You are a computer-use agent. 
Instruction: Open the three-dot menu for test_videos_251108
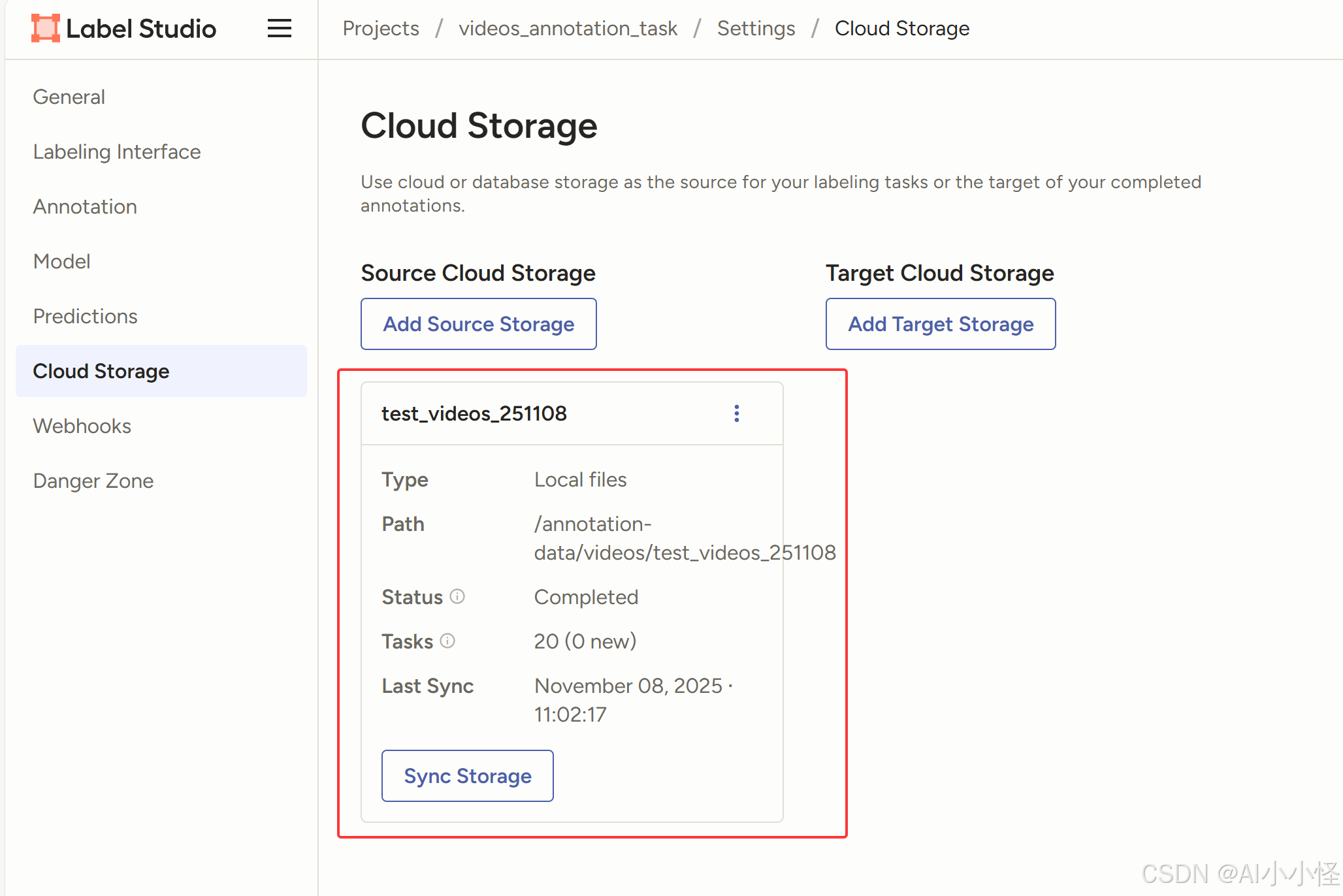click(x=737, y=413)
